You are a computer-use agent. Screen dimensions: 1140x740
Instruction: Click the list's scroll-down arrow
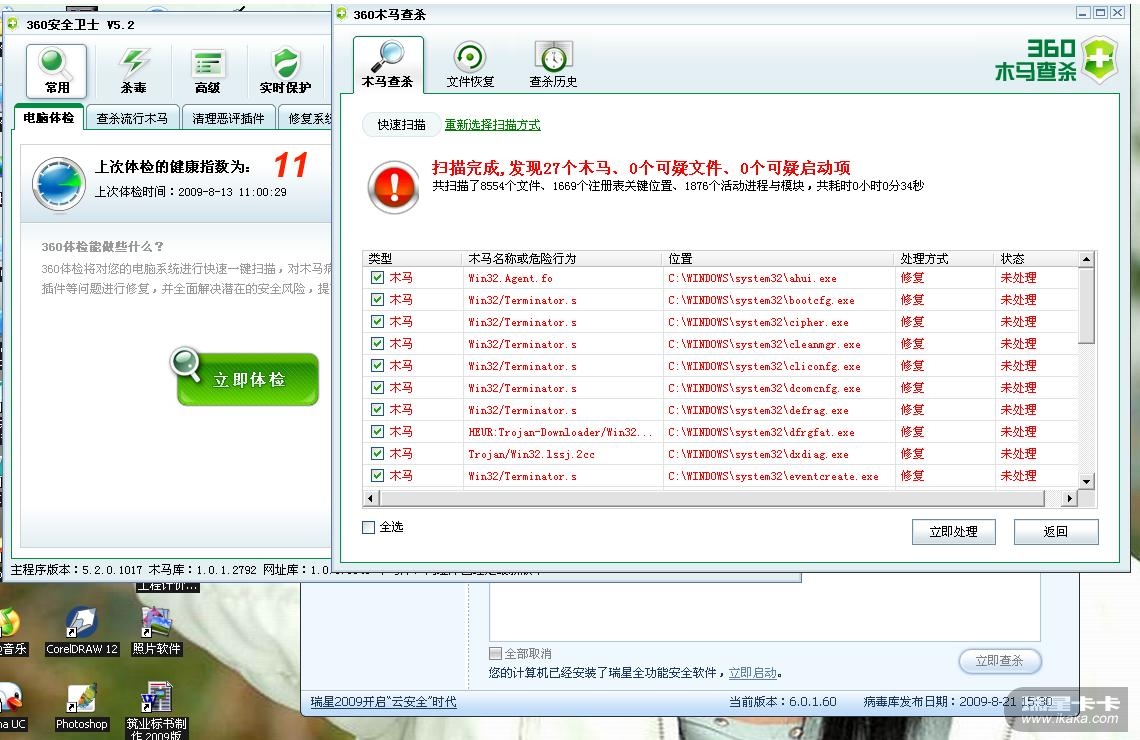pos(1086,480)
